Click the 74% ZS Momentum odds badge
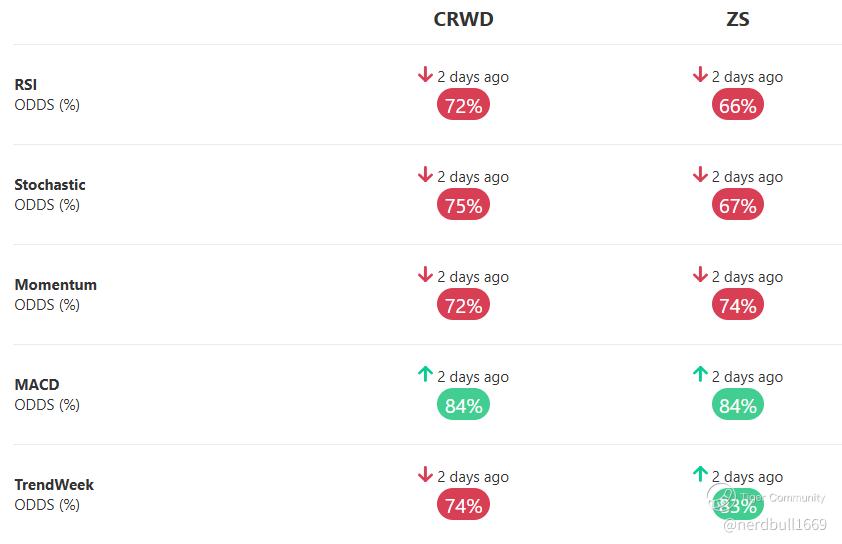 pyautogui.click(x=738, y=305)
